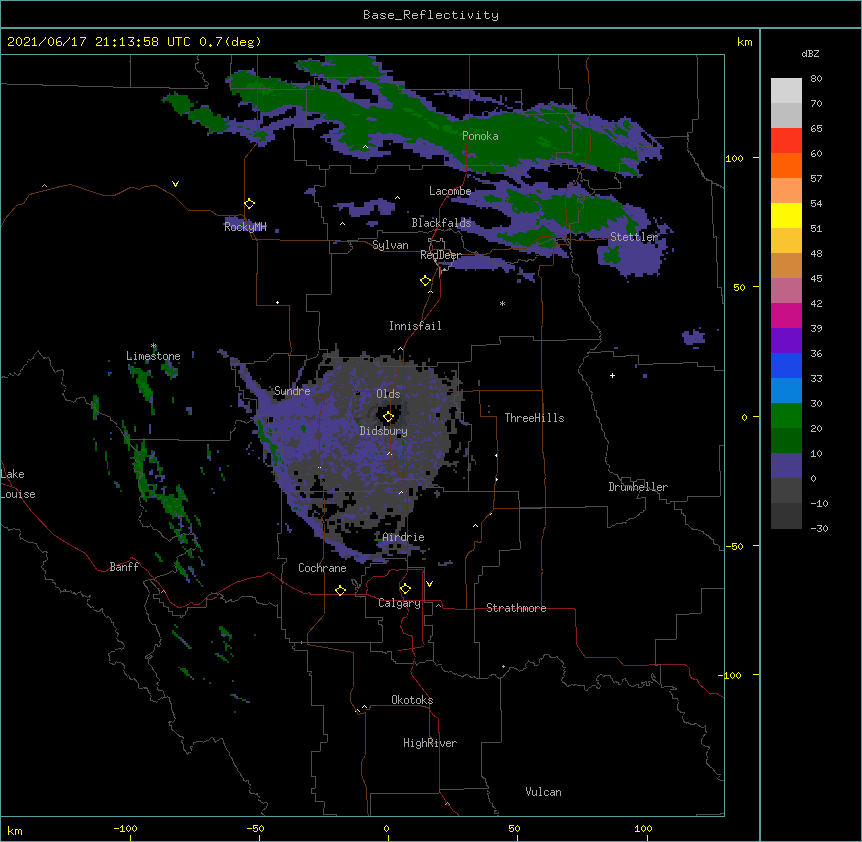Click the yellow diamond marker below RedDeer
This screenshot has height=842, width=862.
coord(426,281)
